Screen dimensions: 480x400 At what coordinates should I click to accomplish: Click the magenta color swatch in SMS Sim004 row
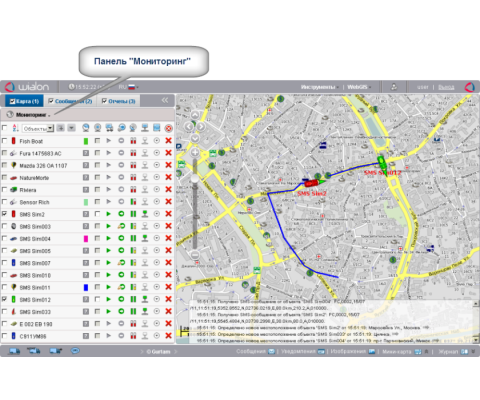tap(86, 238)
